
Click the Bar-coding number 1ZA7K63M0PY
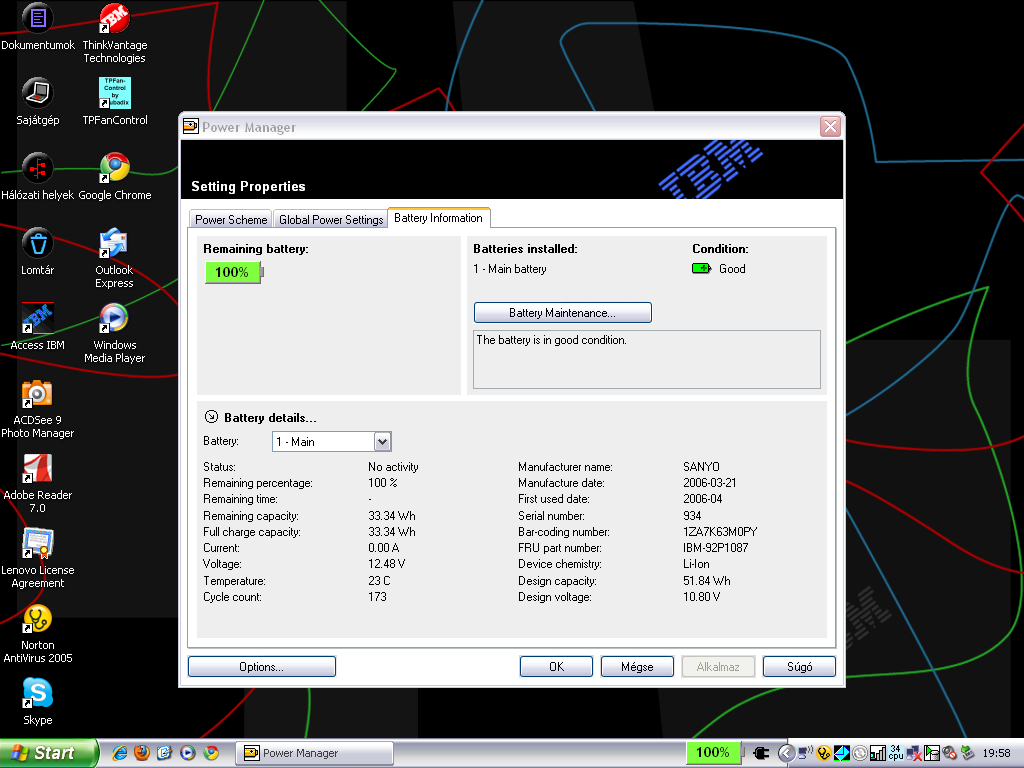coord(720,532)
